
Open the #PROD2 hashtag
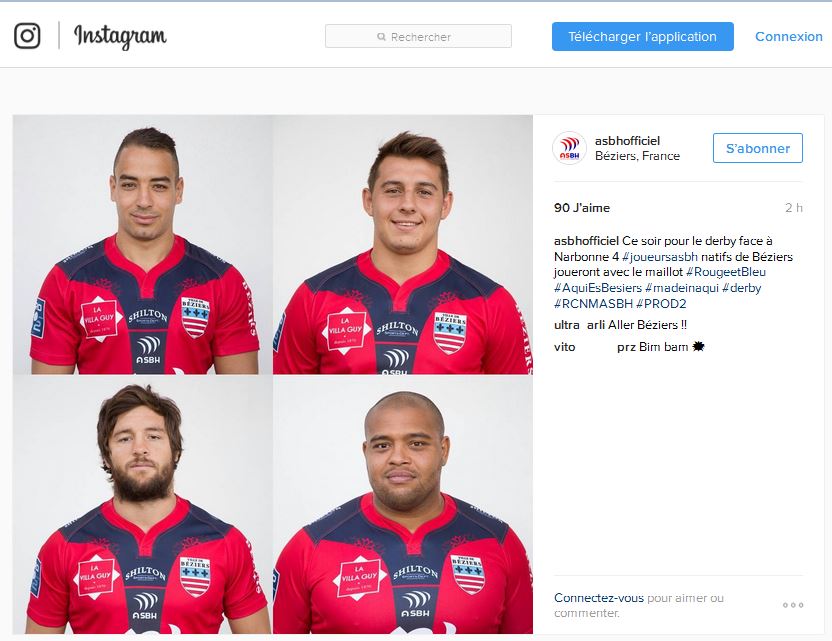click(x=661, y=304)
